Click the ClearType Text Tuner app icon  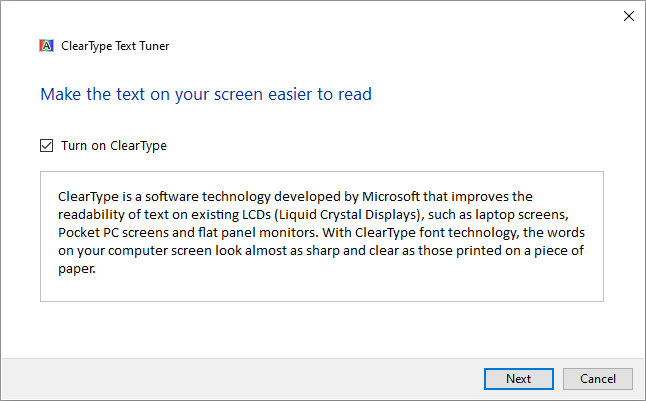tap(46, 46)
